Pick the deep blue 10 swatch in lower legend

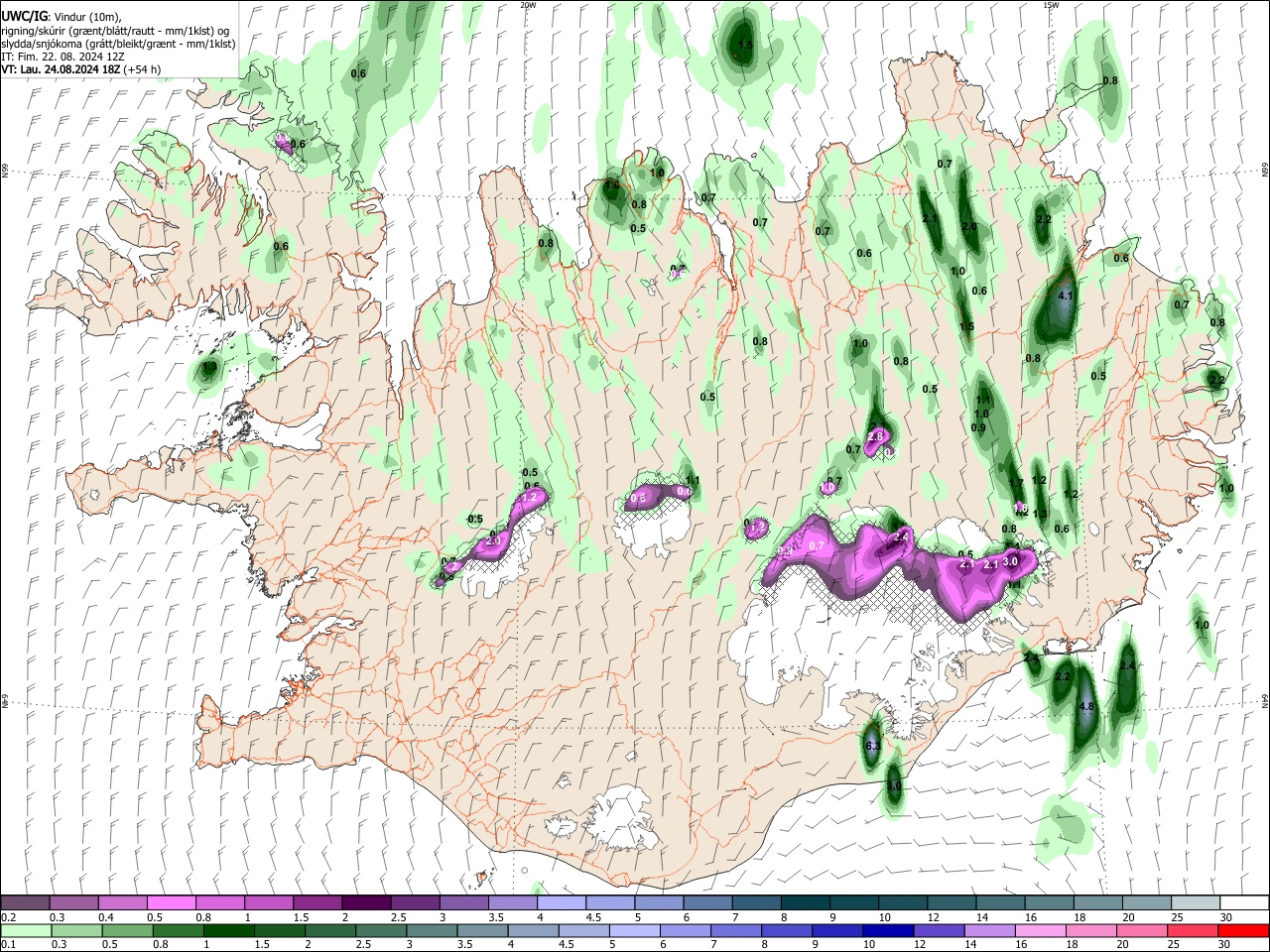[888, 930]
